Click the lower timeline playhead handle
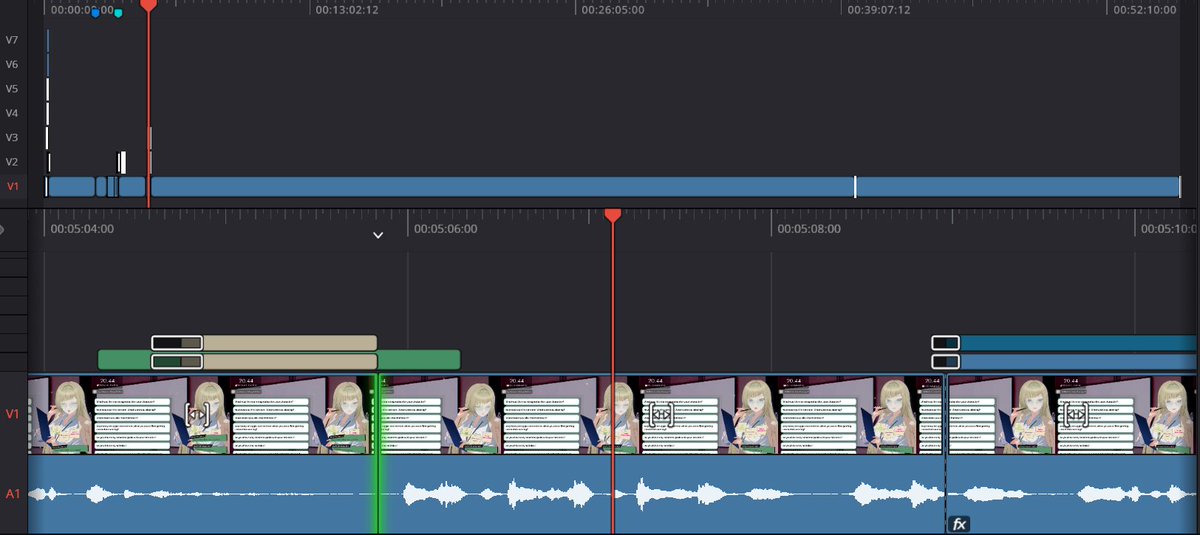 coord(613,215)
